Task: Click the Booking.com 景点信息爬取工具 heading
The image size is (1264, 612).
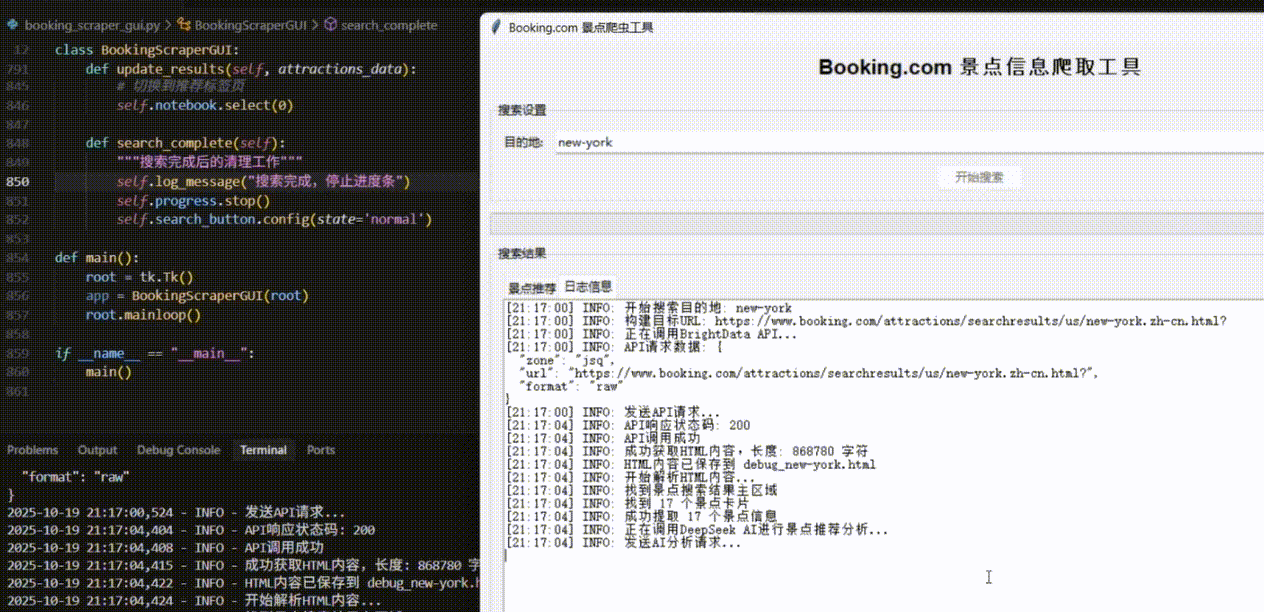Action: [979, 67]
